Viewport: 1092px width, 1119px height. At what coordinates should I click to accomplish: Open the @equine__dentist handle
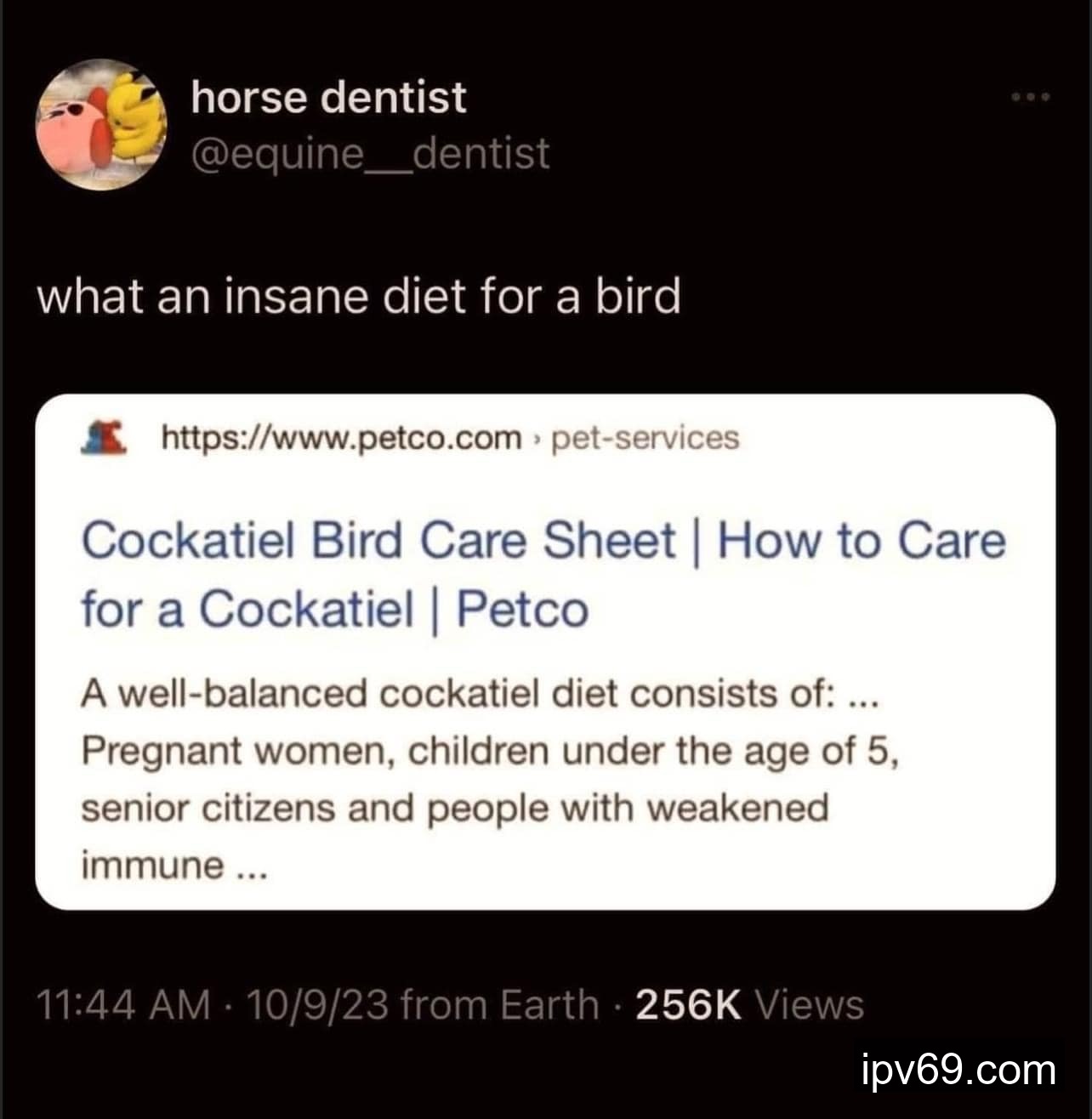(370, 154)
